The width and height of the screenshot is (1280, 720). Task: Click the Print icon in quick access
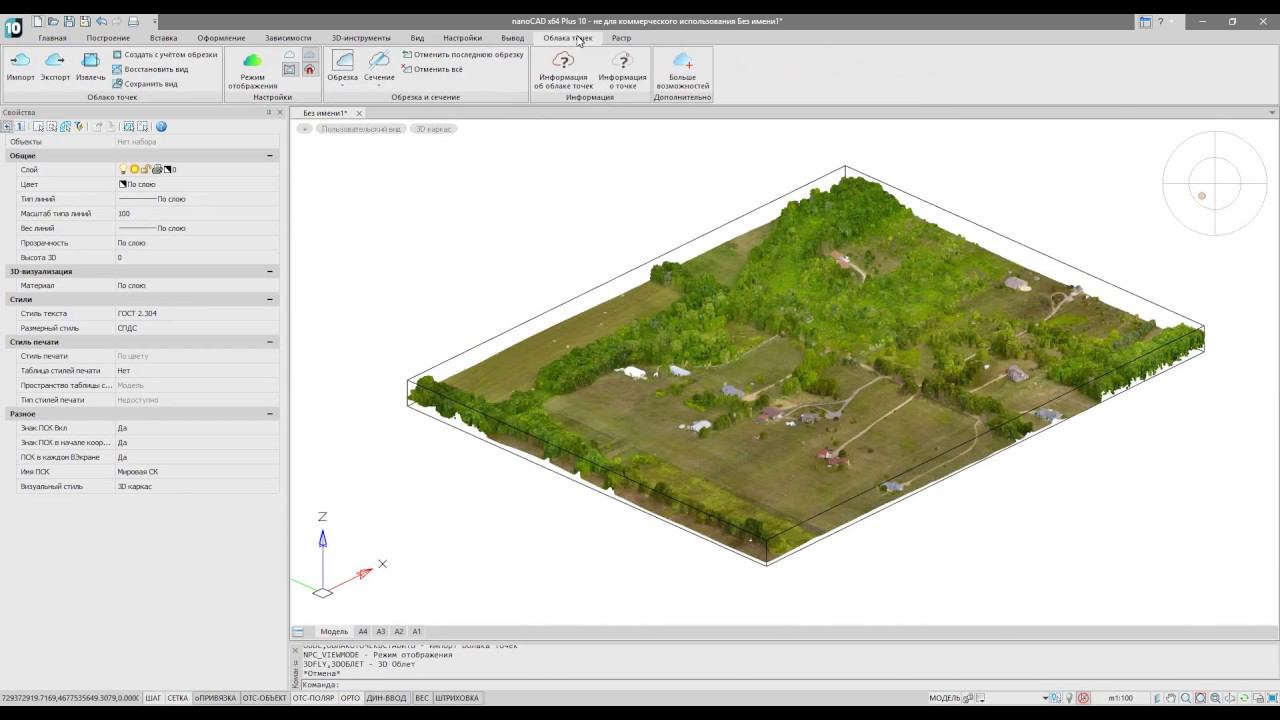click(133, 21)
